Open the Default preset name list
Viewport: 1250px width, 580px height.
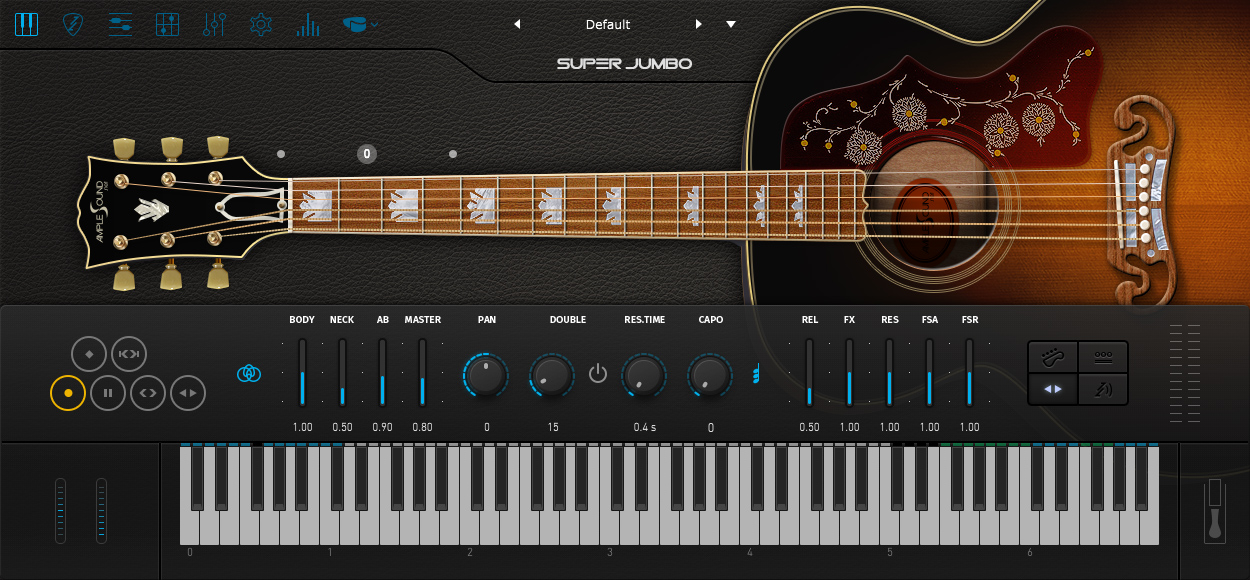pos(608,24)
